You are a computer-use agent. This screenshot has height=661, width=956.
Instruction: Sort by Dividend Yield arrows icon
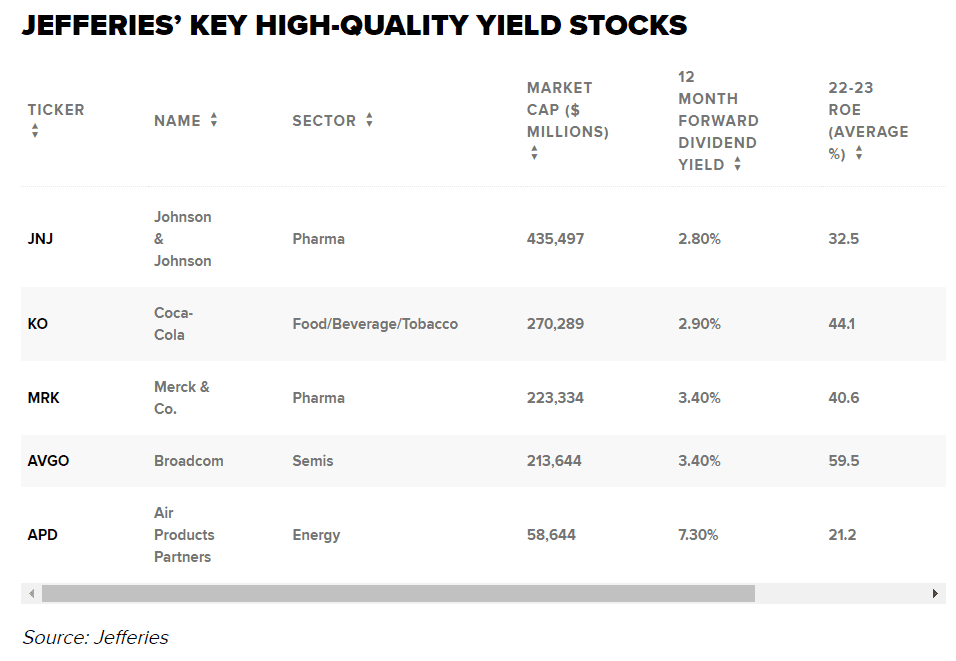(737, 163)
